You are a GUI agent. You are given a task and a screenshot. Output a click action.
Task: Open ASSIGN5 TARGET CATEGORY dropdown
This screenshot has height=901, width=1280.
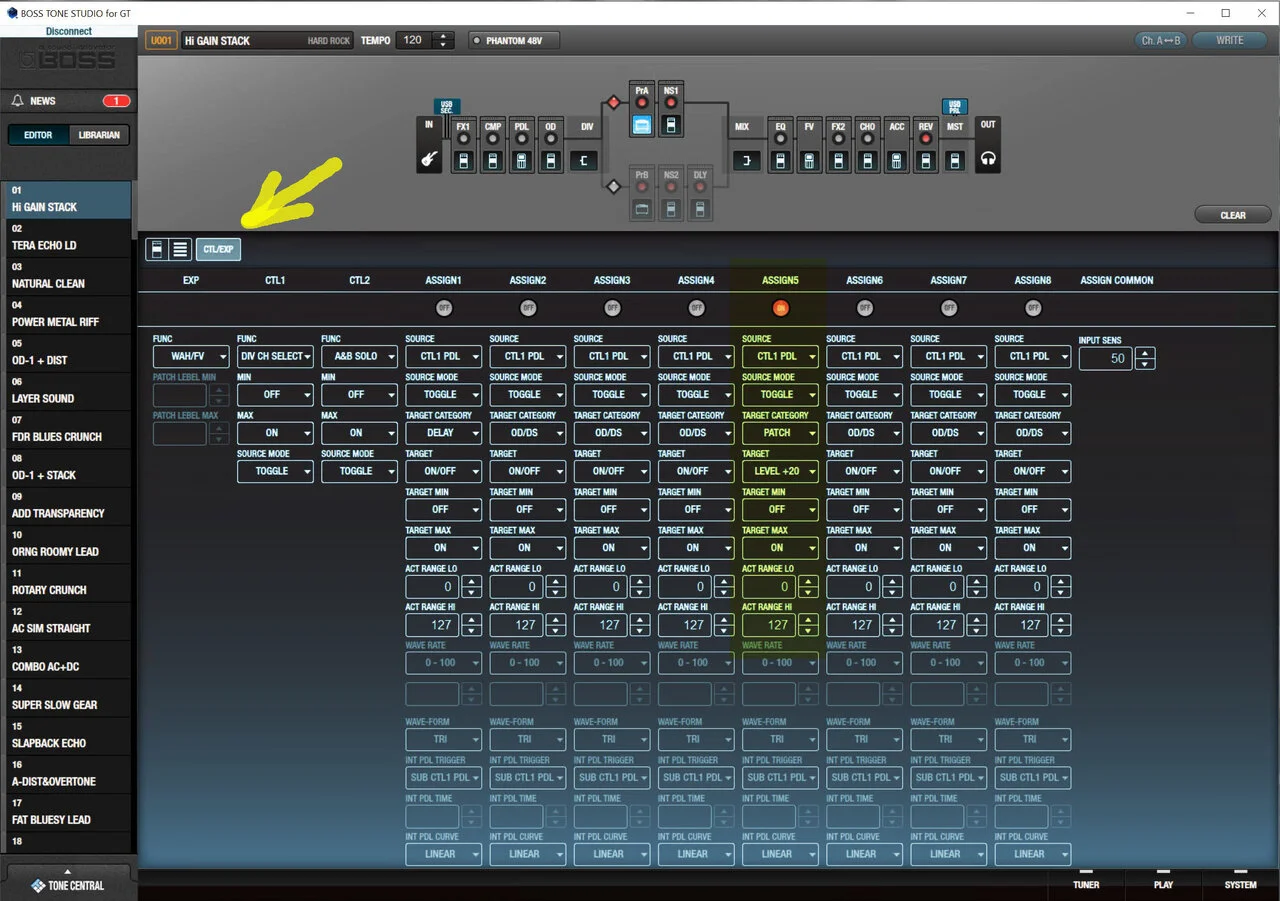tap(780, 433)
